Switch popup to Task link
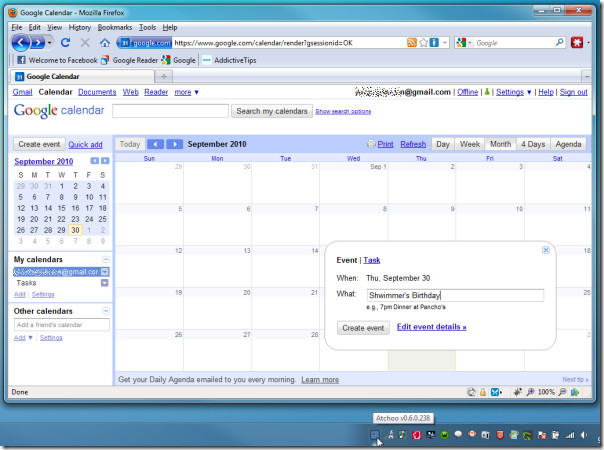The height and width of the screenshot is (450, 604). pyautogui.click(x=372, y=260)
